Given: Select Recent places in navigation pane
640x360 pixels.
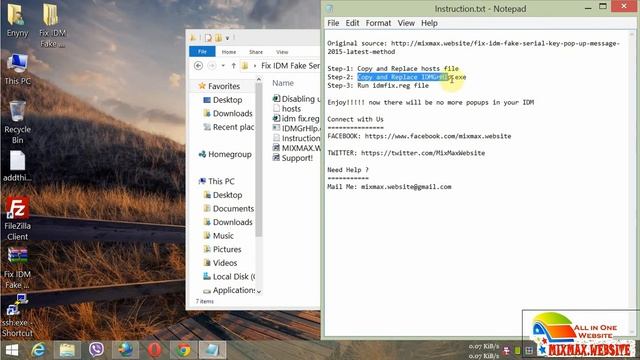Looking at the screenshot, I should (229, 127).
